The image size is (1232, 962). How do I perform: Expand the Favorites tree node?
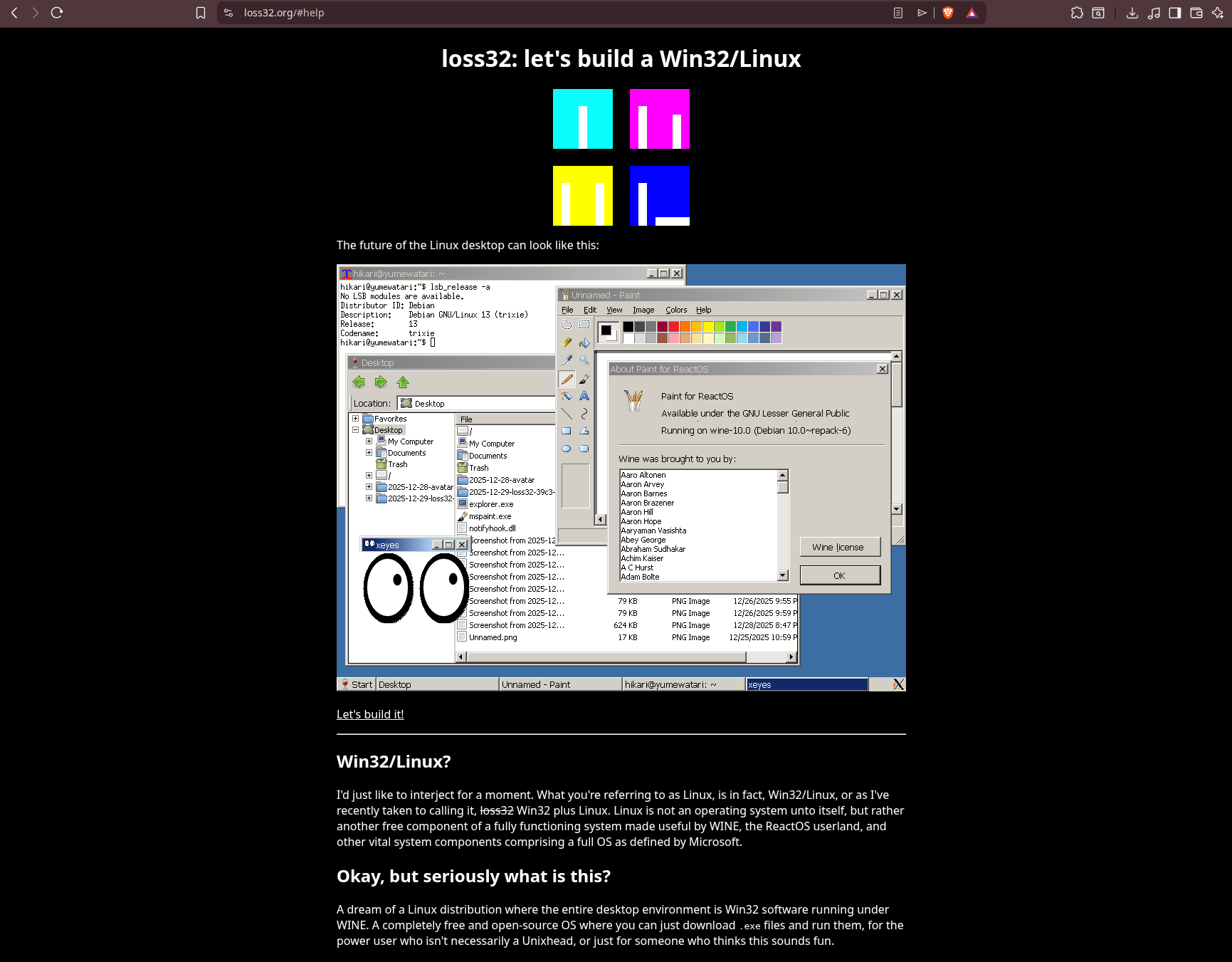pos(355,419)
